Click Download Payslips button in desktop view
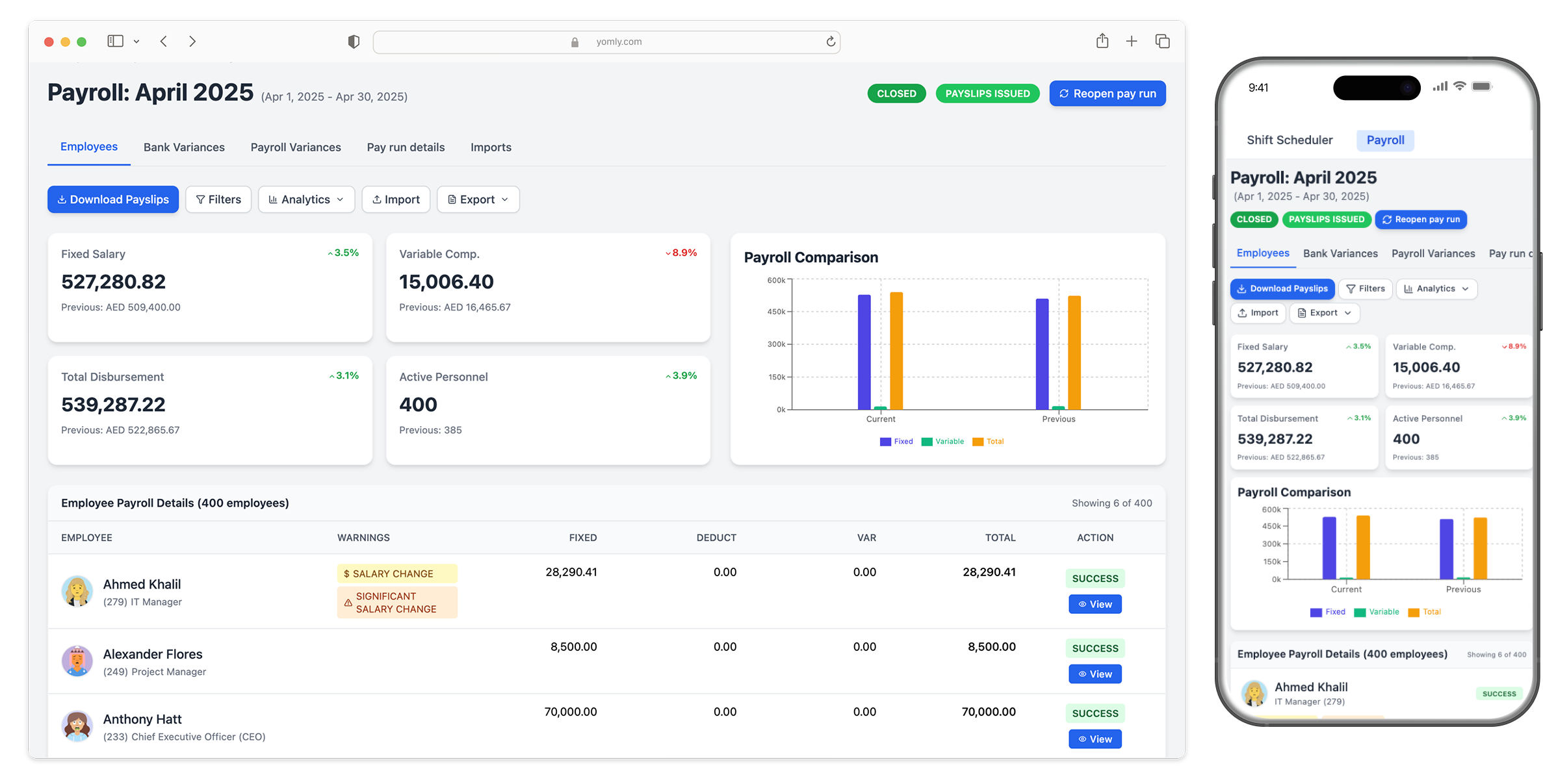 coord(113,199)
